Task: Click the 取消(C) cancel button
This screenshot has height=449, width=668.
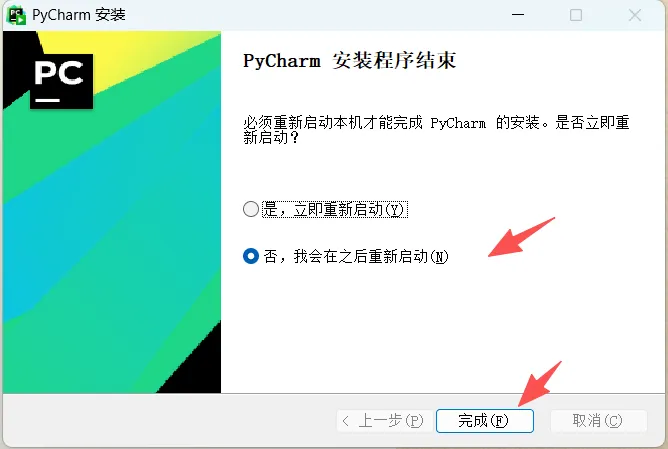Action: [599, 421]
